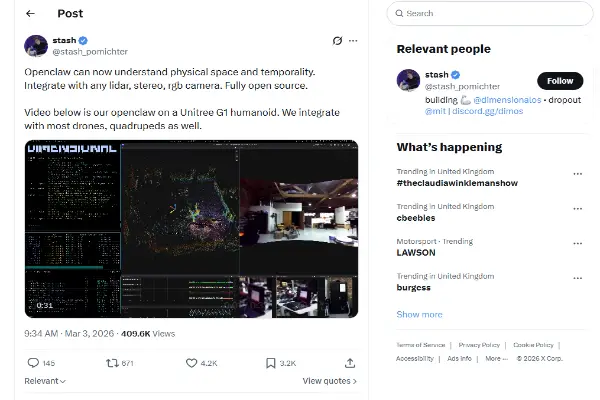Repost this post
The image size is (600, 400).
[x=114, y=363]
